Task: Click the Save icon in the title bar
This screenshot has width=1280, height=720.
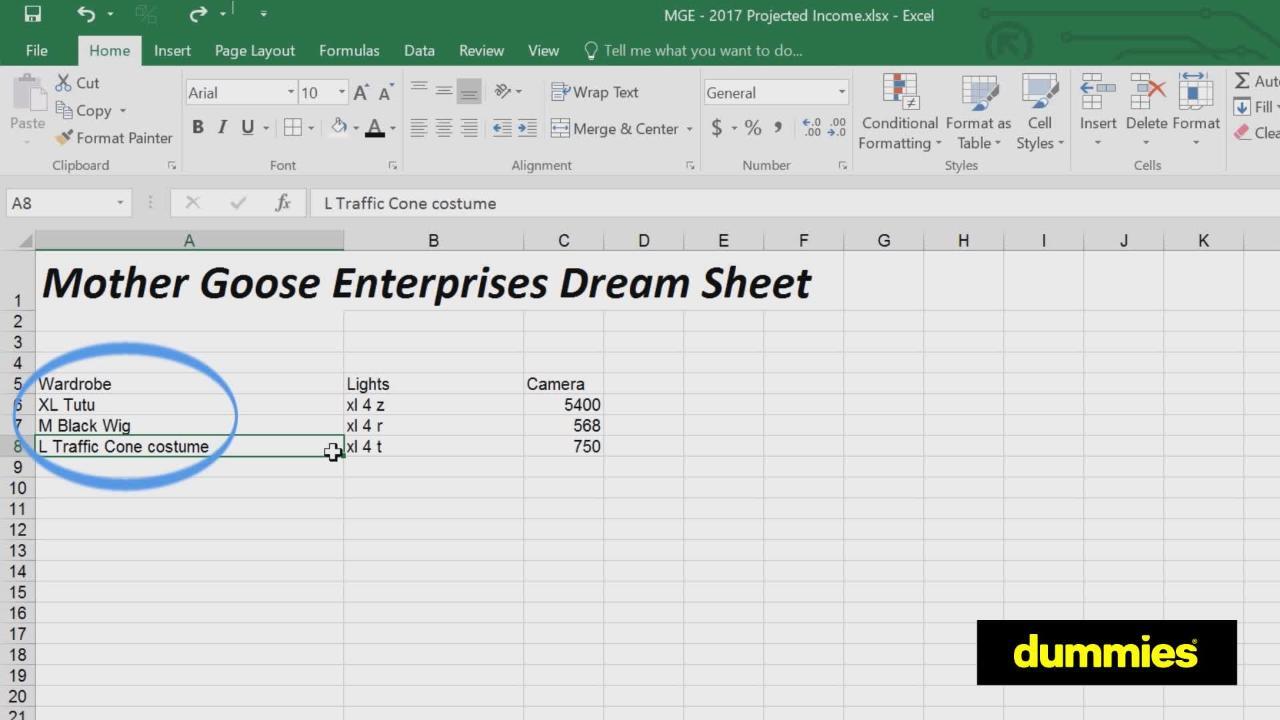Action: pos(32,14)
